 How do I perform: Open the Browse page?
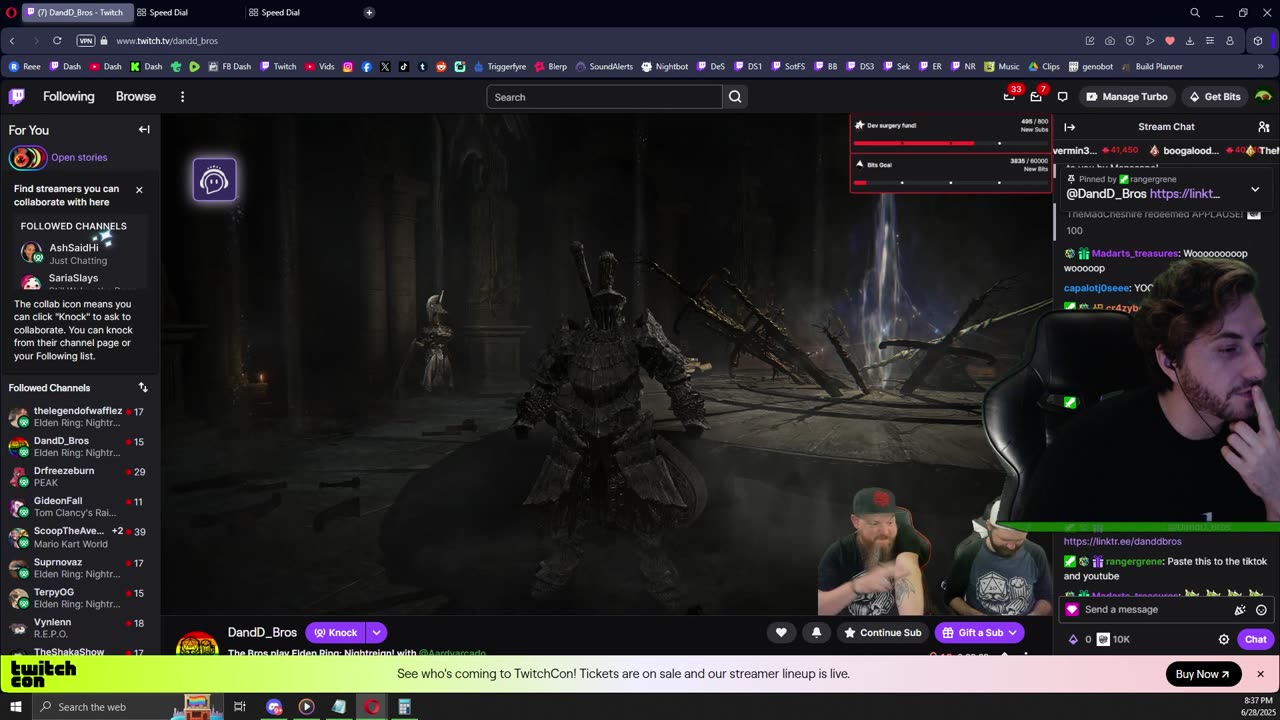(x=135, y=97)
